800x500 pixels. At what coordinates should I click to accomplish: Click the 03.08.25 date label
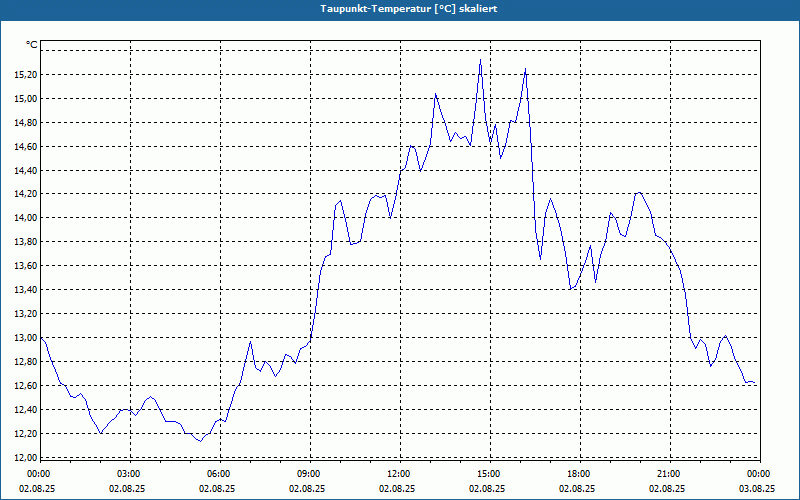(x=757, y=489)
